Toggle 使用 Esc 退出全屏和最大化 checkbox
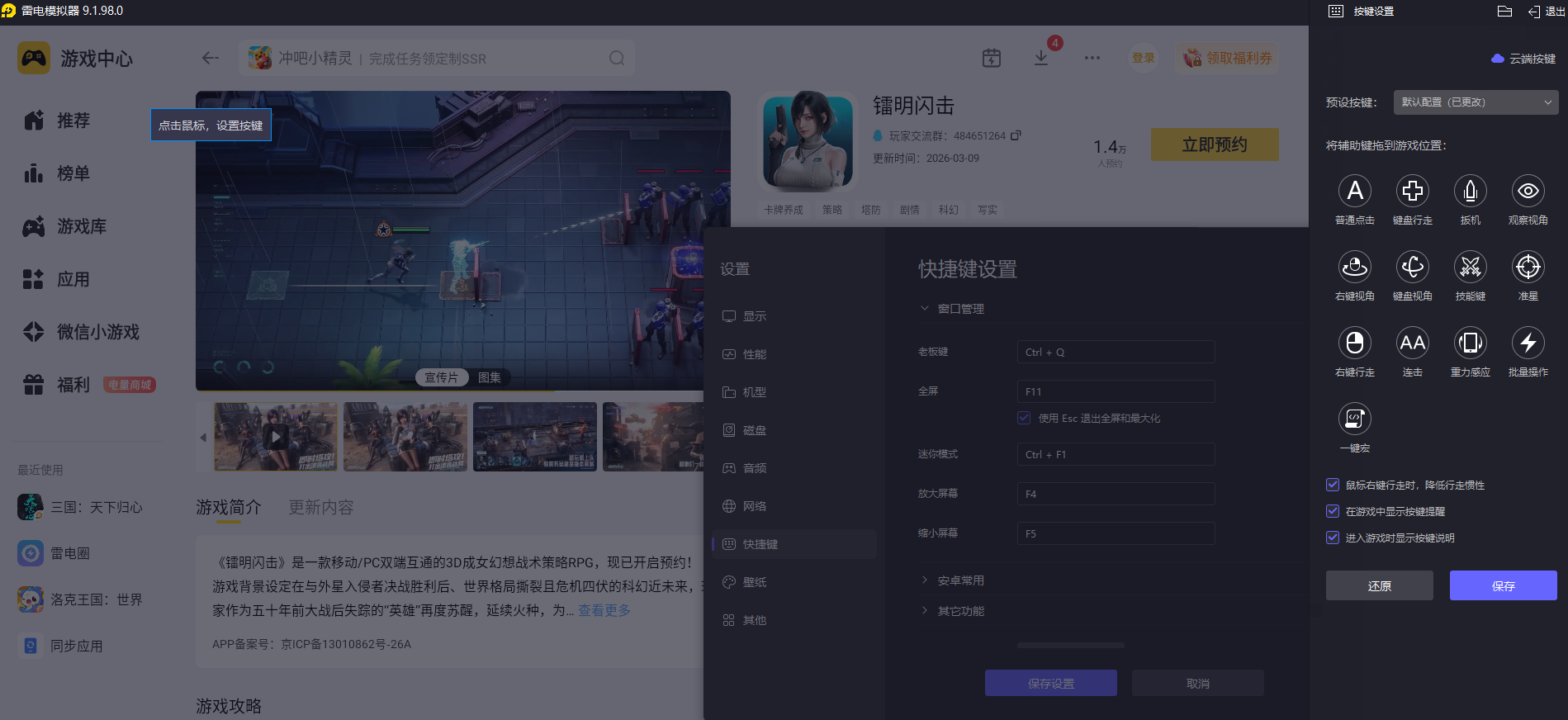 pos(1024,418)
